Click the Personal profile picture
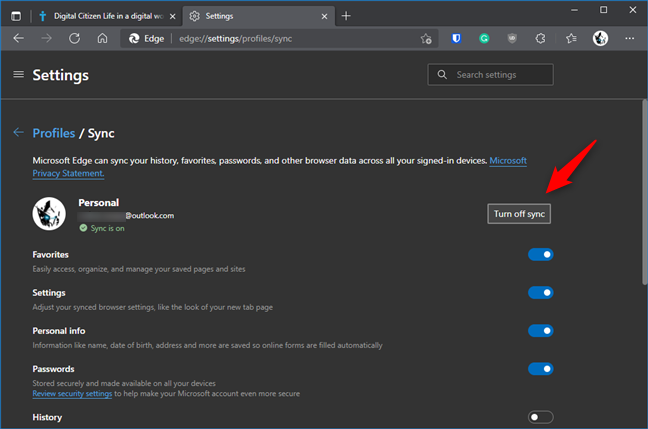Image resolution: width=648 pixels, height=429 pixels. coord(49,214)
